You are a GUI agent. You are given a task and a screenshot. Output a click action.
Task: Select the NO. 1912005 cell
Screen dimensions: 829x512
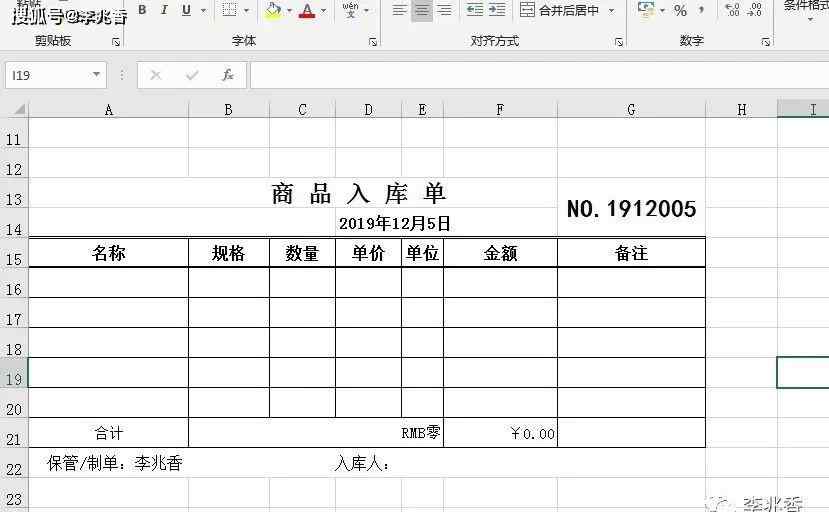click(x=631, y=207)
